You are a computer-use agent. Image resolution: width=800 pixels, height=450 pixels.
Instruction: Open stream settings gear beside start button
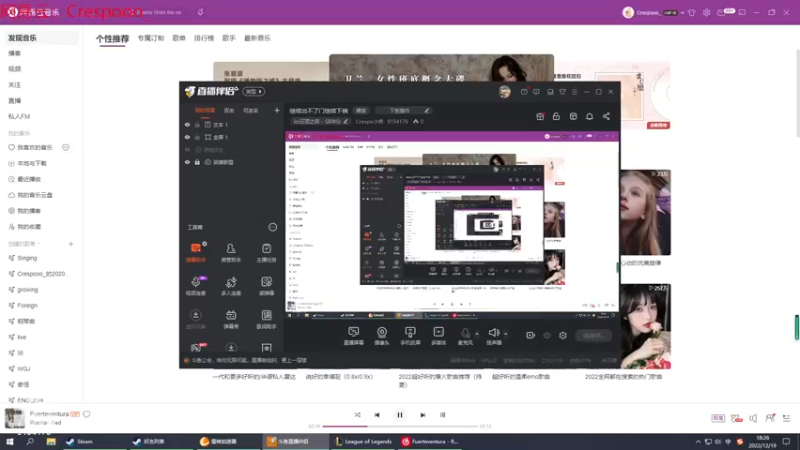click(563, 335)
